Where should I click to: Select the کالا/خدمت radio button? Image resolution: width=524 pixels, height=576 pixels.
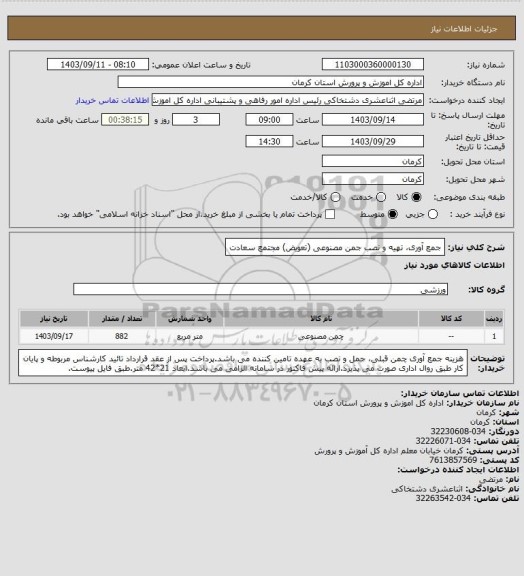coord(335,197)
